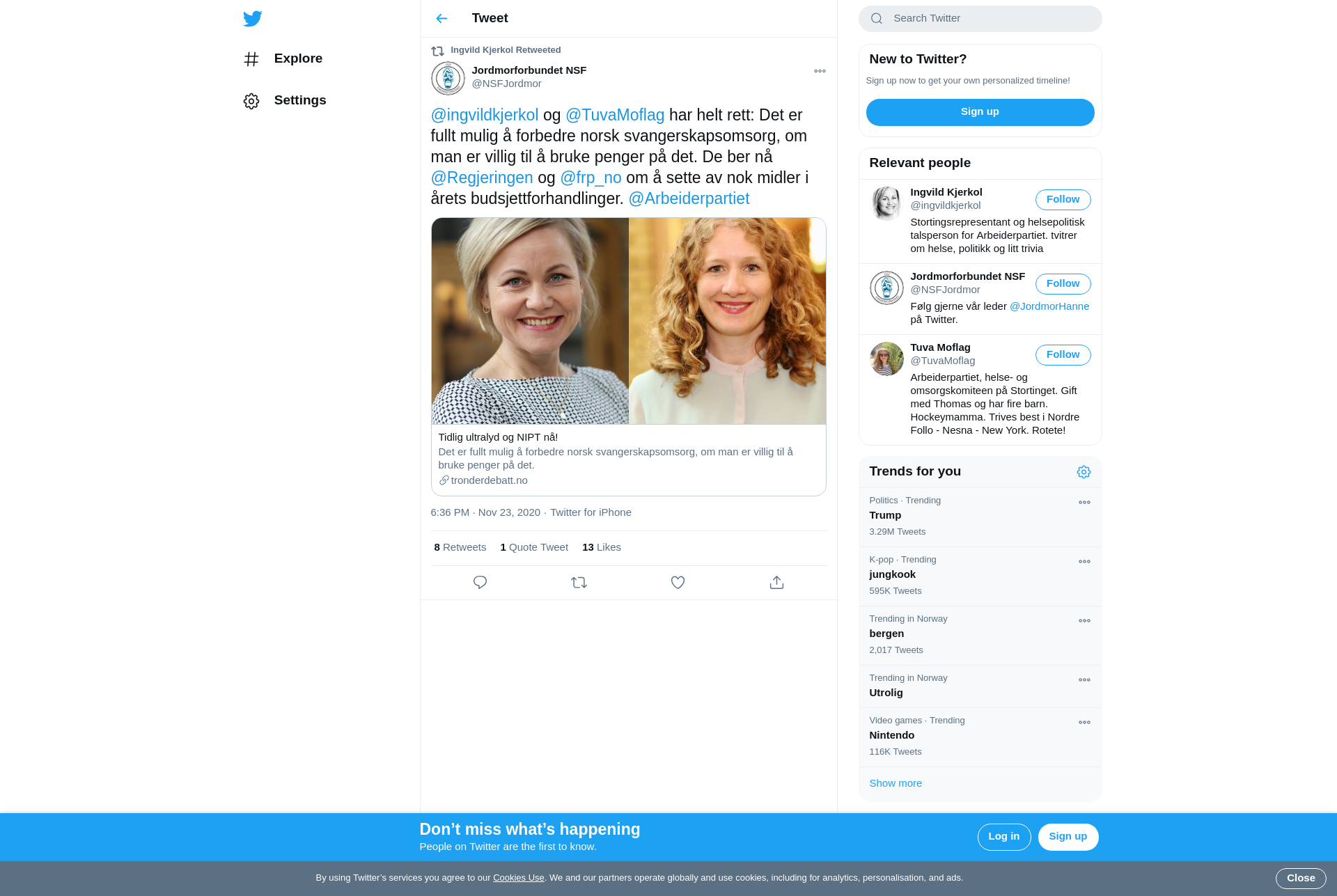Open more options for Trump trend
This screenshot has height=896, width=1337.
1084,502
